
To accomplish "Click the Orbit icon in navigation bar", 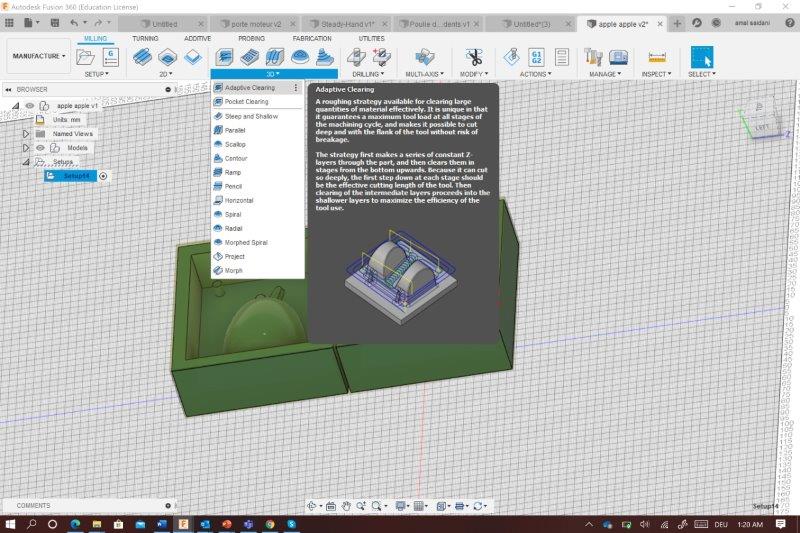I will pyautogui.click(x=312, y=506).
